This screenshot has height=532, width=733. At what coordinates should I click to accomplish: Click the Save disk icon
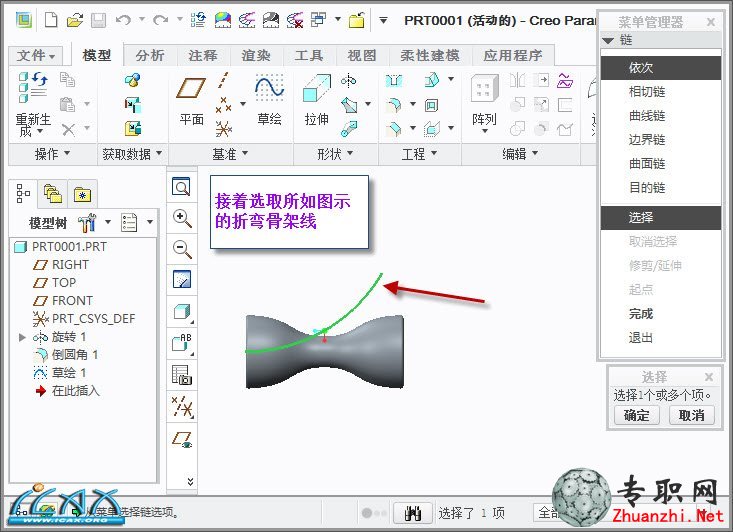(99, 20)
